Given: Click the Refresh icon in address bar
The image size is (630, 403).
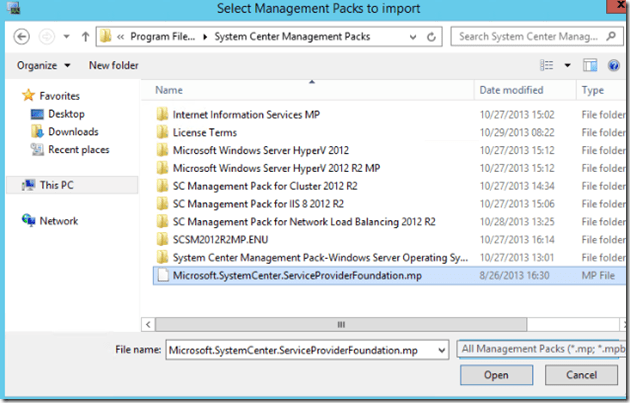Looking at the screenshot, I should click(432, 37).
